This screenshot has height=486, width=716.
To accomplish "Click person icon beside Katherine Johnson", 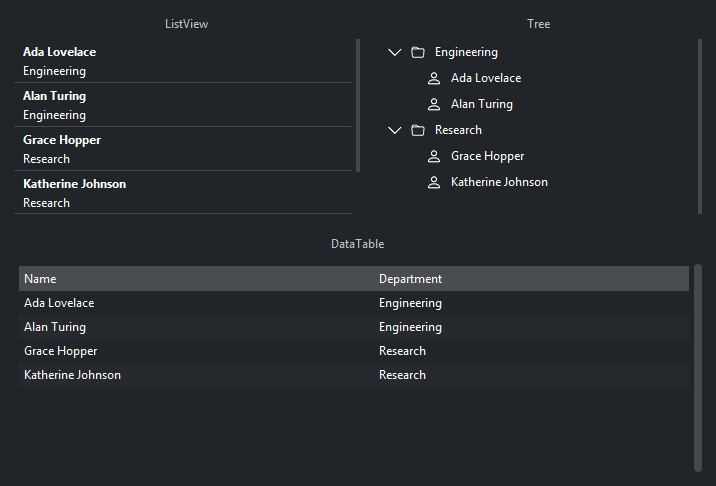I will coord(434,182).
